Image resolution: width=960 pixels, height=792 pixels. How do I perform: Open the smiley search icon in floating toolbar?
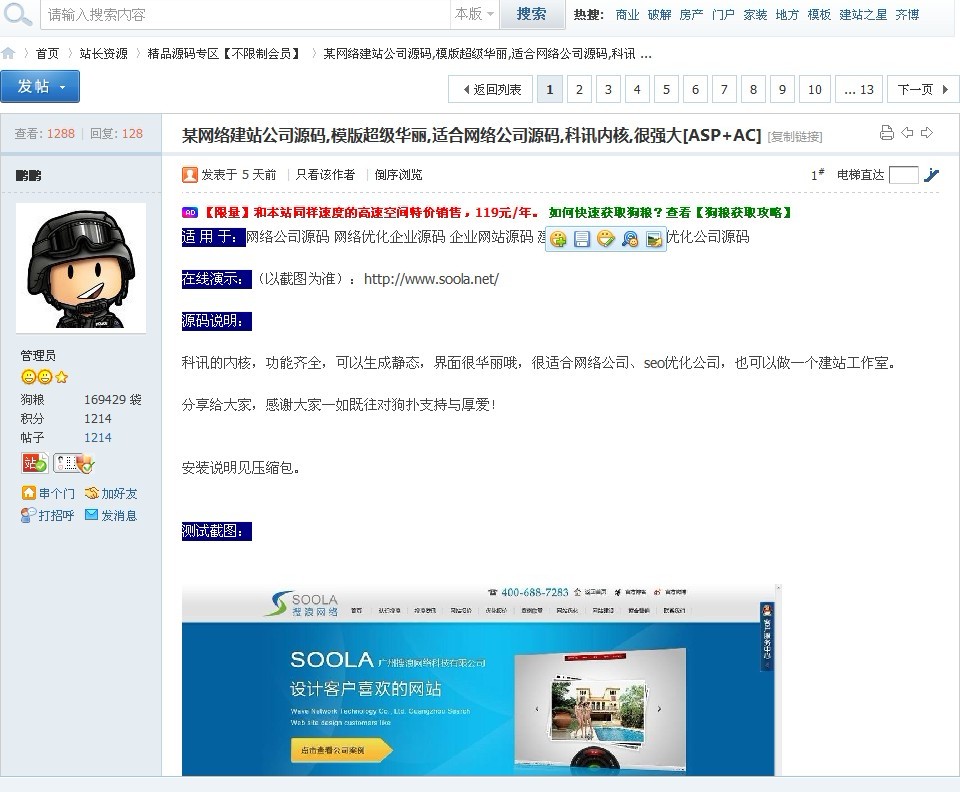click(630, 239)
